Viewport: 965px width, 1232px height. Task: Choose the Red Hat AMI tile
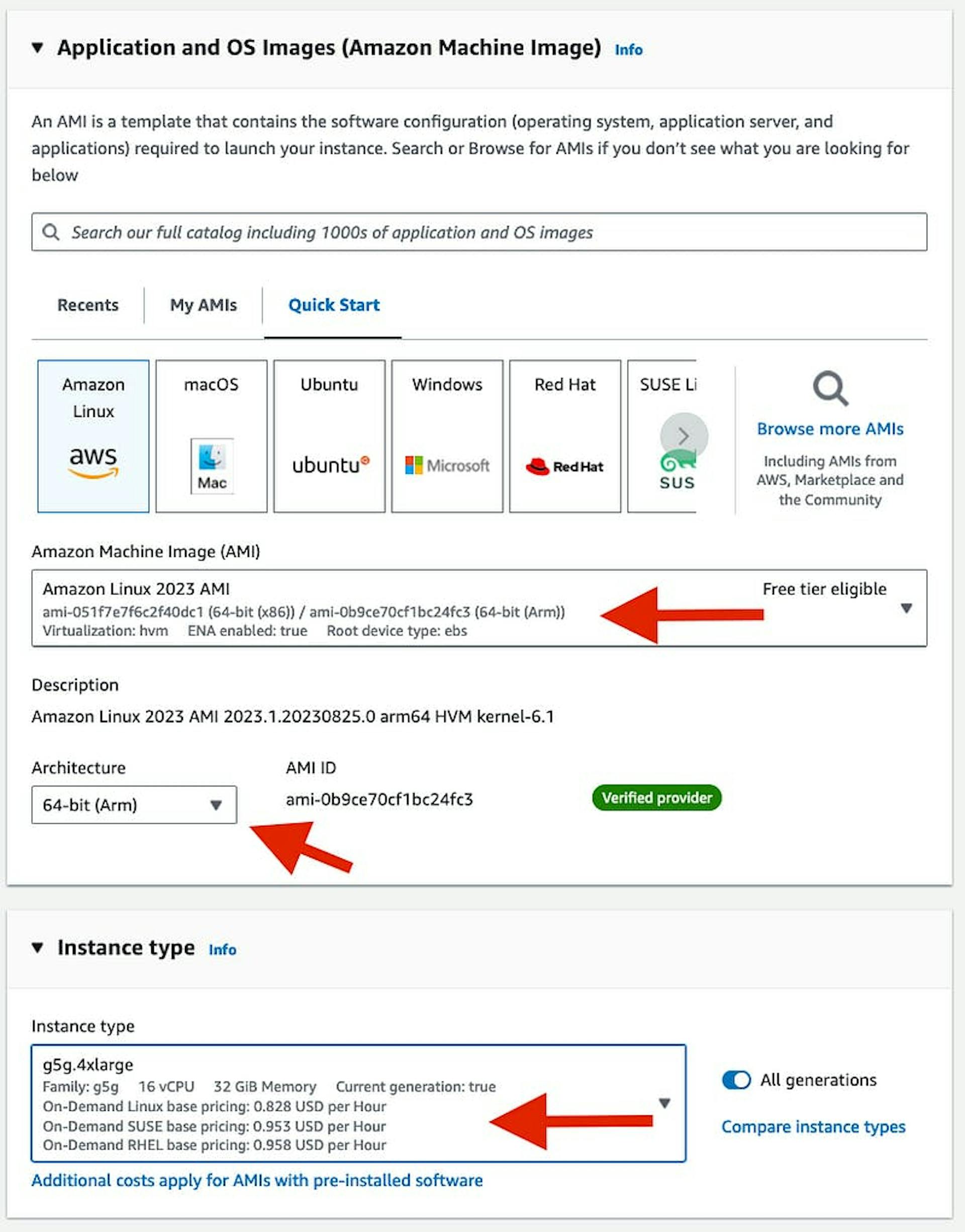tap(565, 436)
